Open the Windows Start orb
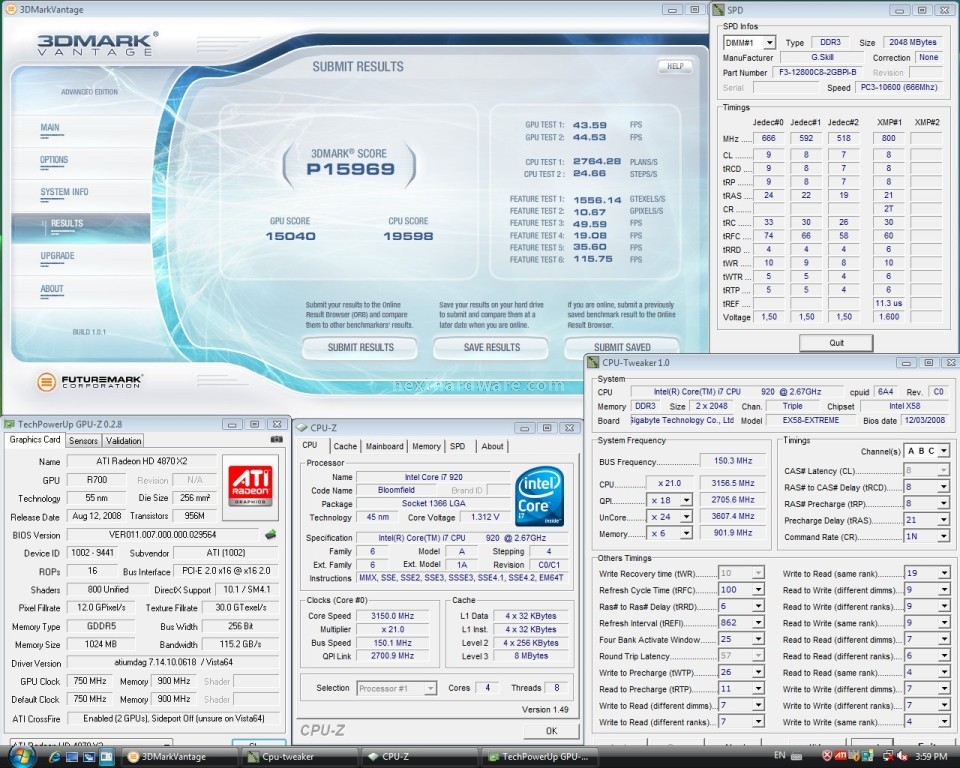The width and height of the screenshot is (960, 768). (x=22, y=756)
